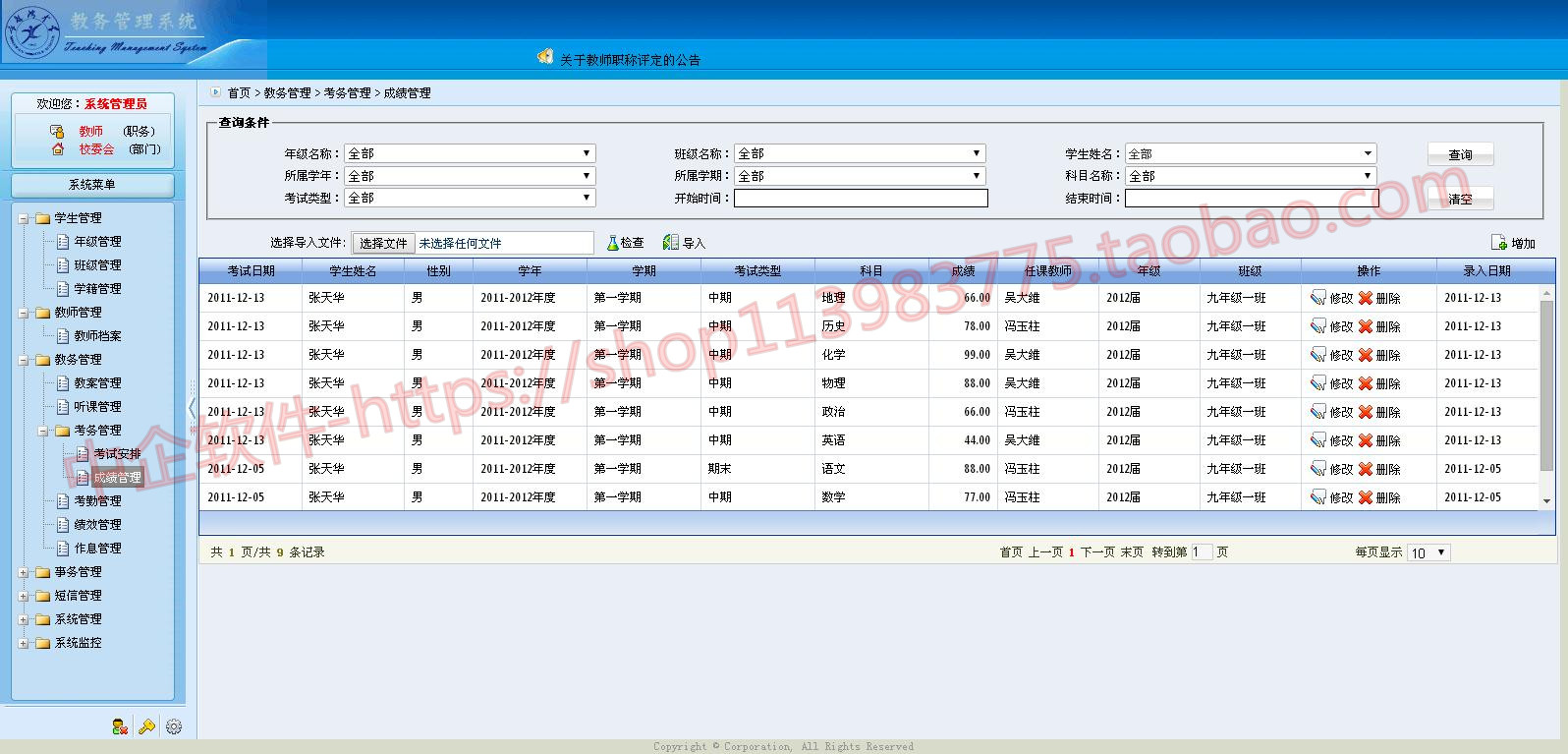This screenshot has width=1568, height=754.
Task: Go to 末页 last page link
Action: (1132, 552)
